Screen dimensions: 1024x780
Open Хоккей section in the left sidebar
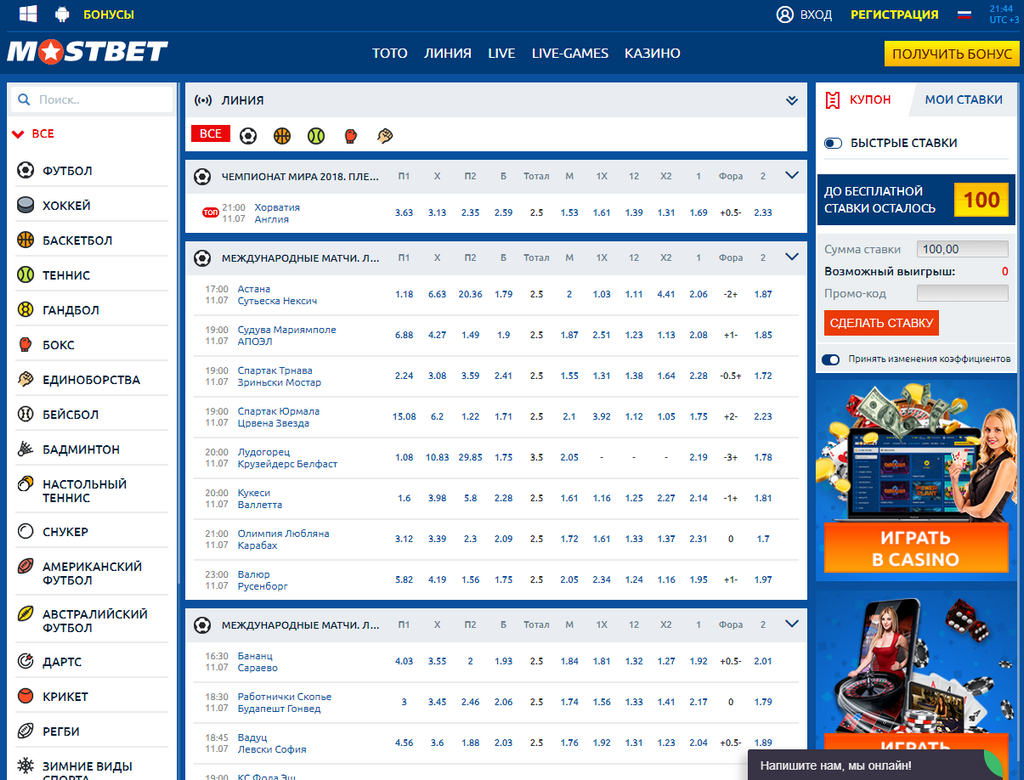point(60,204)
